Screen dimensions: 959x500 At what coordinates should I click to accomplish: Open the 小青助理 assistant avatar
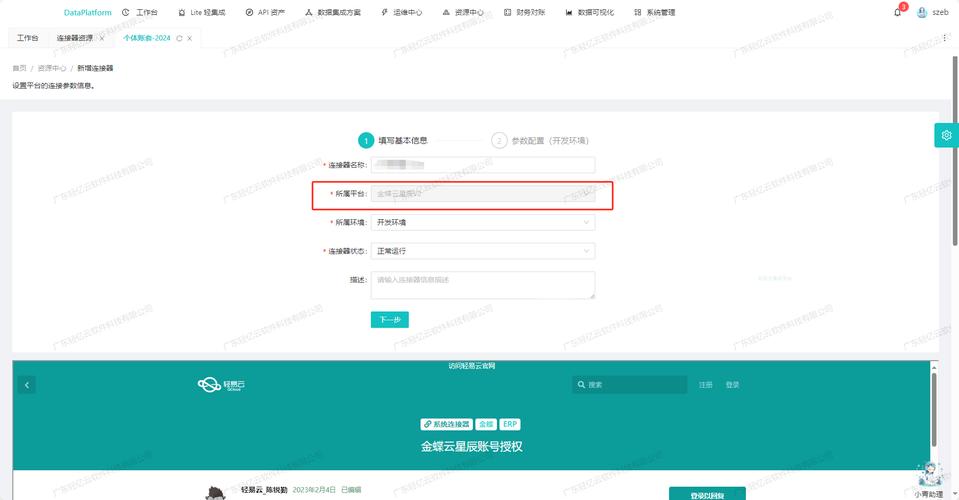(x=929, y=475)
